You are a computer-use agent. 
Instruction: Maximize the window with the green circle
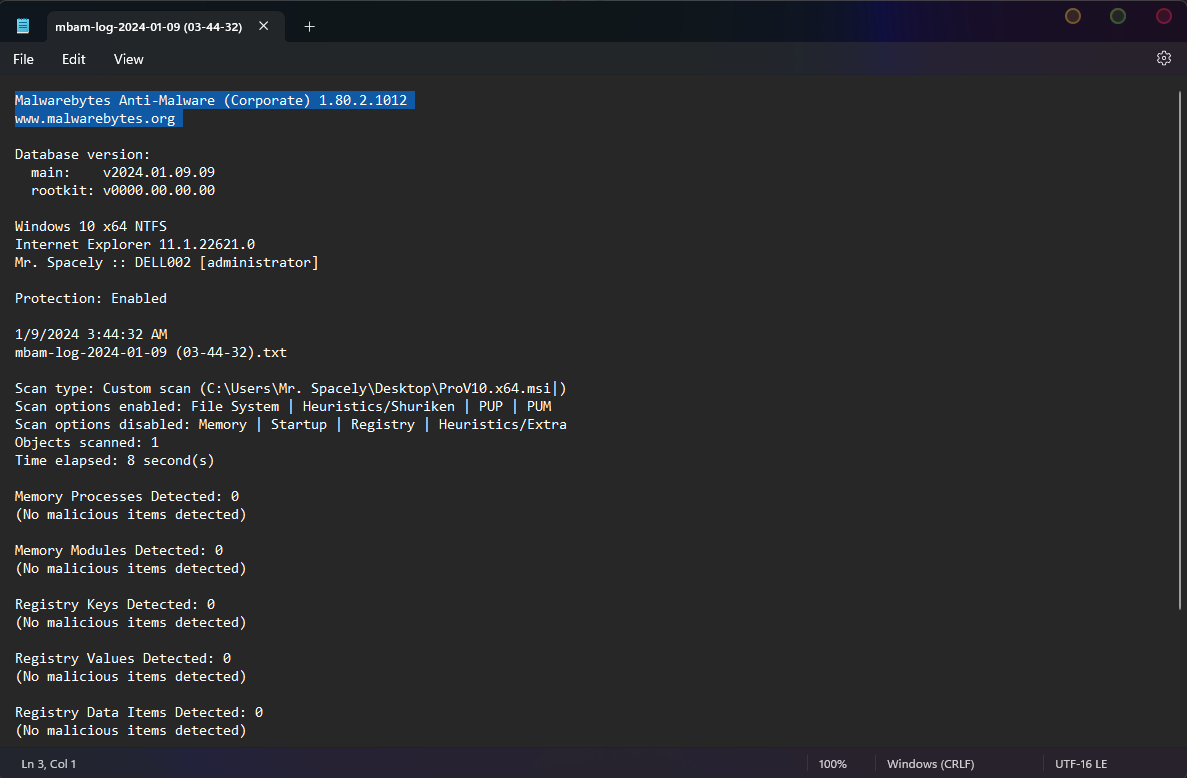pyautogui.click(x=1117, y=16)
